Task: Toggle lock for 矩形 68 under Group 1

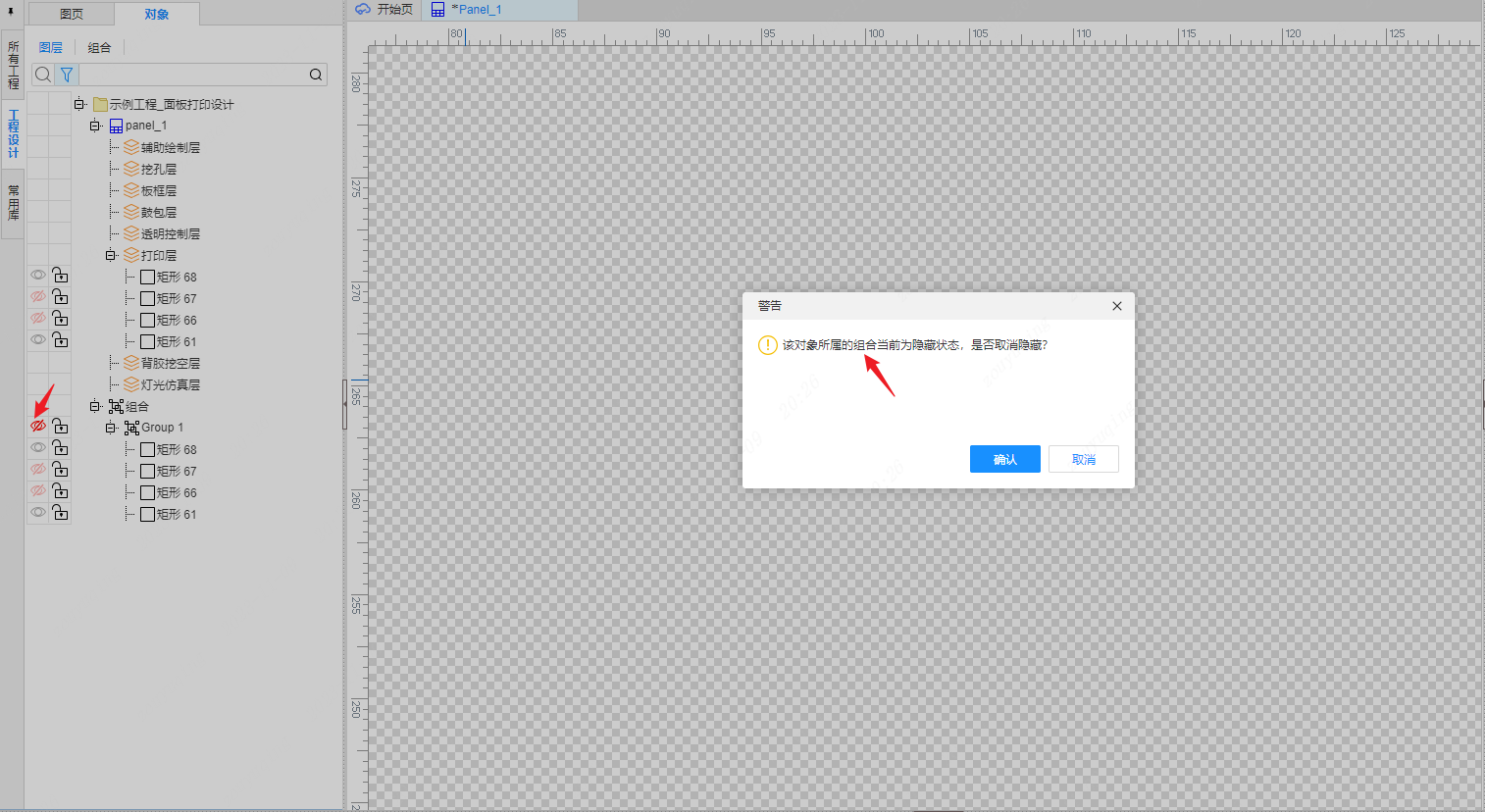Action: click(x=61, y=448)
